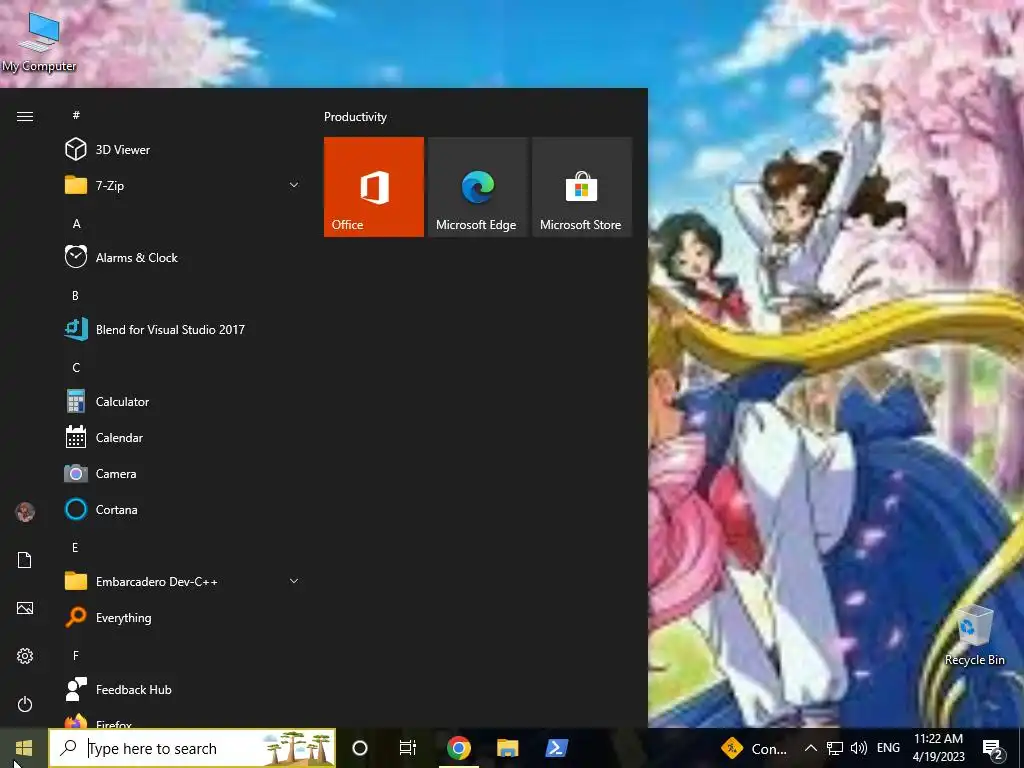The image size is (1024, 768).
Task: Open 3D Viewer from the app list
Action: tap(183, 150)
